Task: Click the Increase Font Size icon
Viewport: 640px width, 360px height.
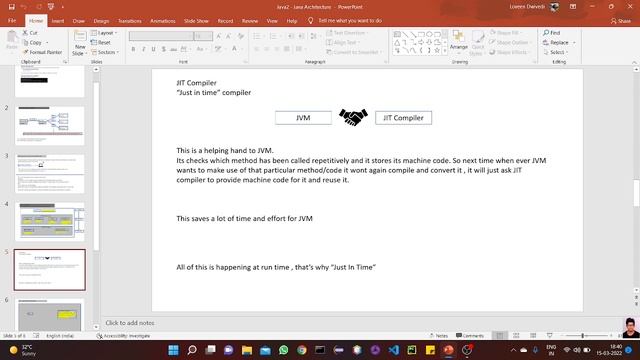Action: point(219,36)
